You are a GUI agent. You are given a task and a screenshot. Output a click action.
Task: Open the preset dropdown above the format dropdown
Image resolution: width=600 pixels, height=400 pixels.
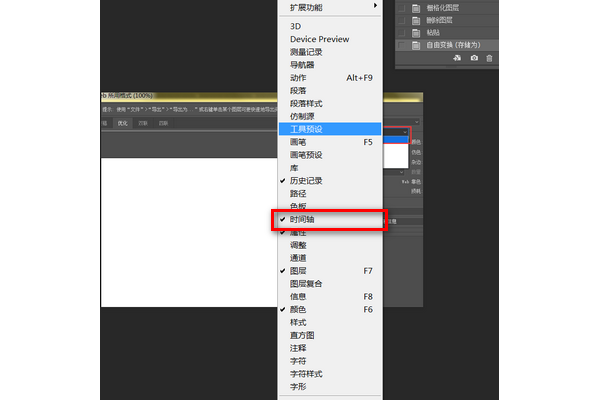[x=416, y=122]
